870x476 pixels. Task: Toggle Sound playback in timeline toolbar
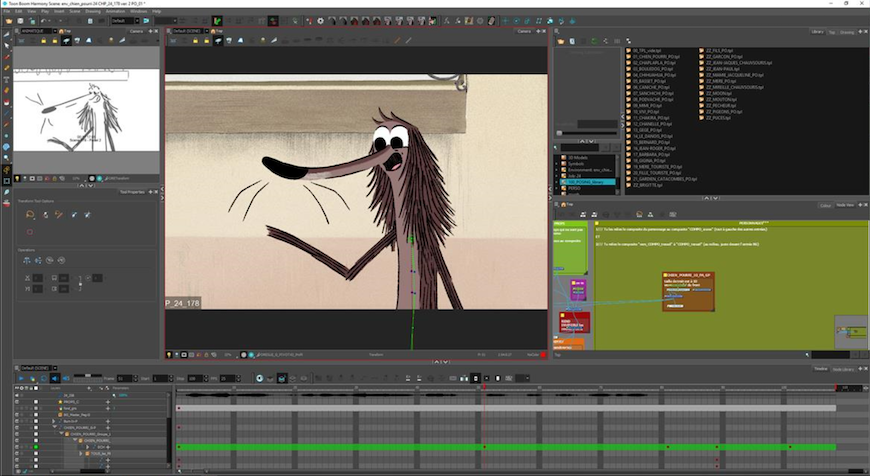point(55,378)
